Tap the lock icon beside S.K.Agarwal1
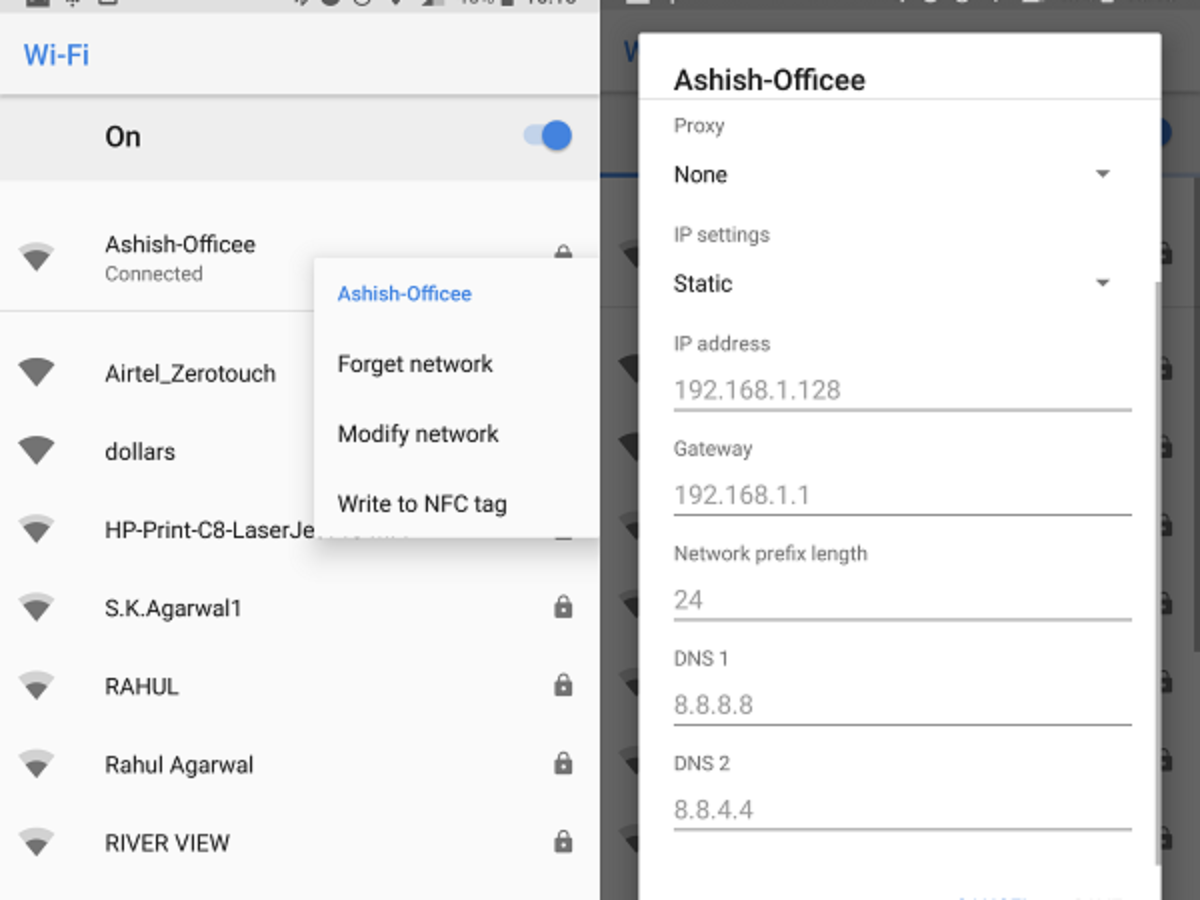Screen dimensions: 1200x900 point(564,607)
